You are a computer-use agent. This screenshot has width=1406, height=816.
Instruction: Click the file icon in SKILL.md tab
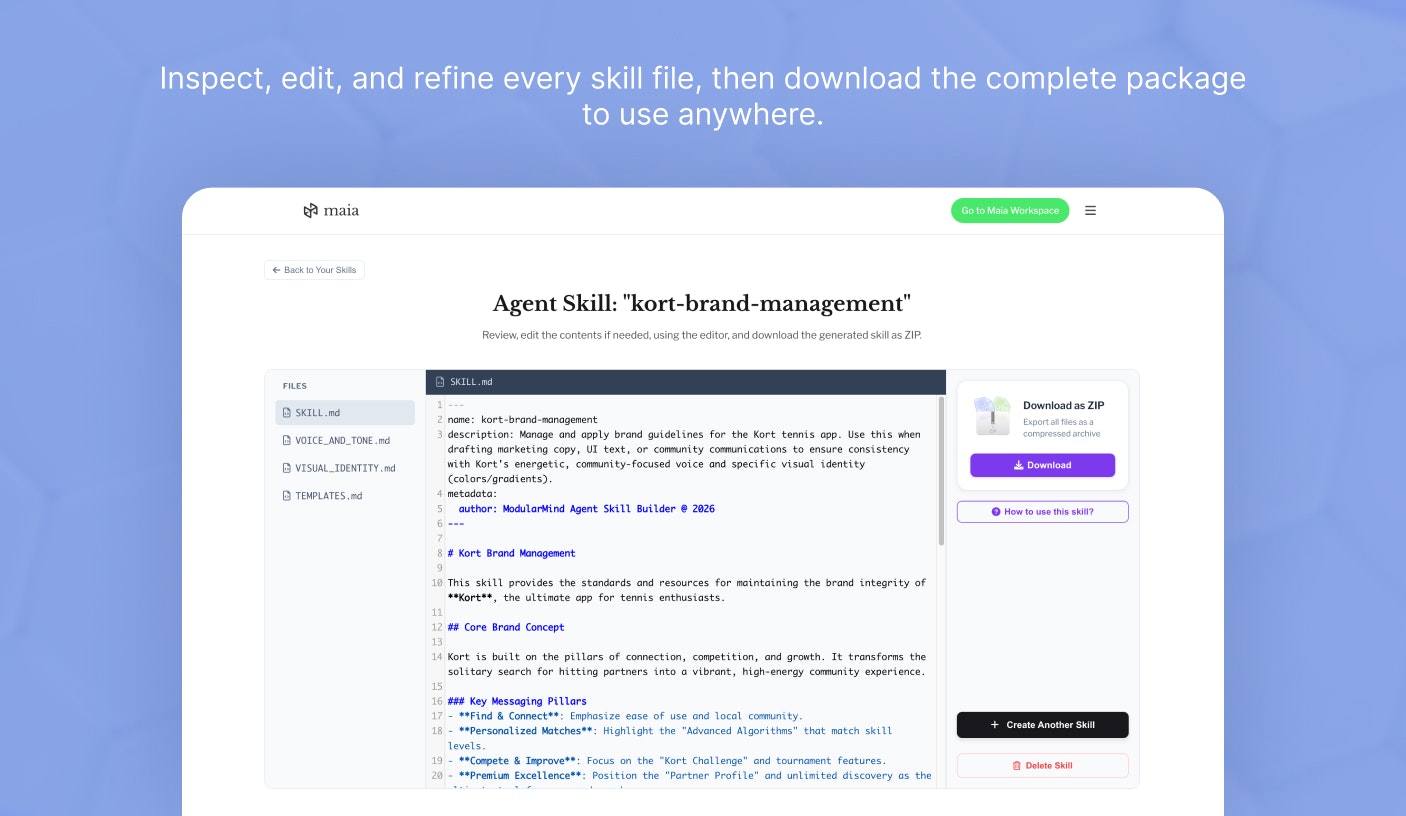(x=440, y=382)
